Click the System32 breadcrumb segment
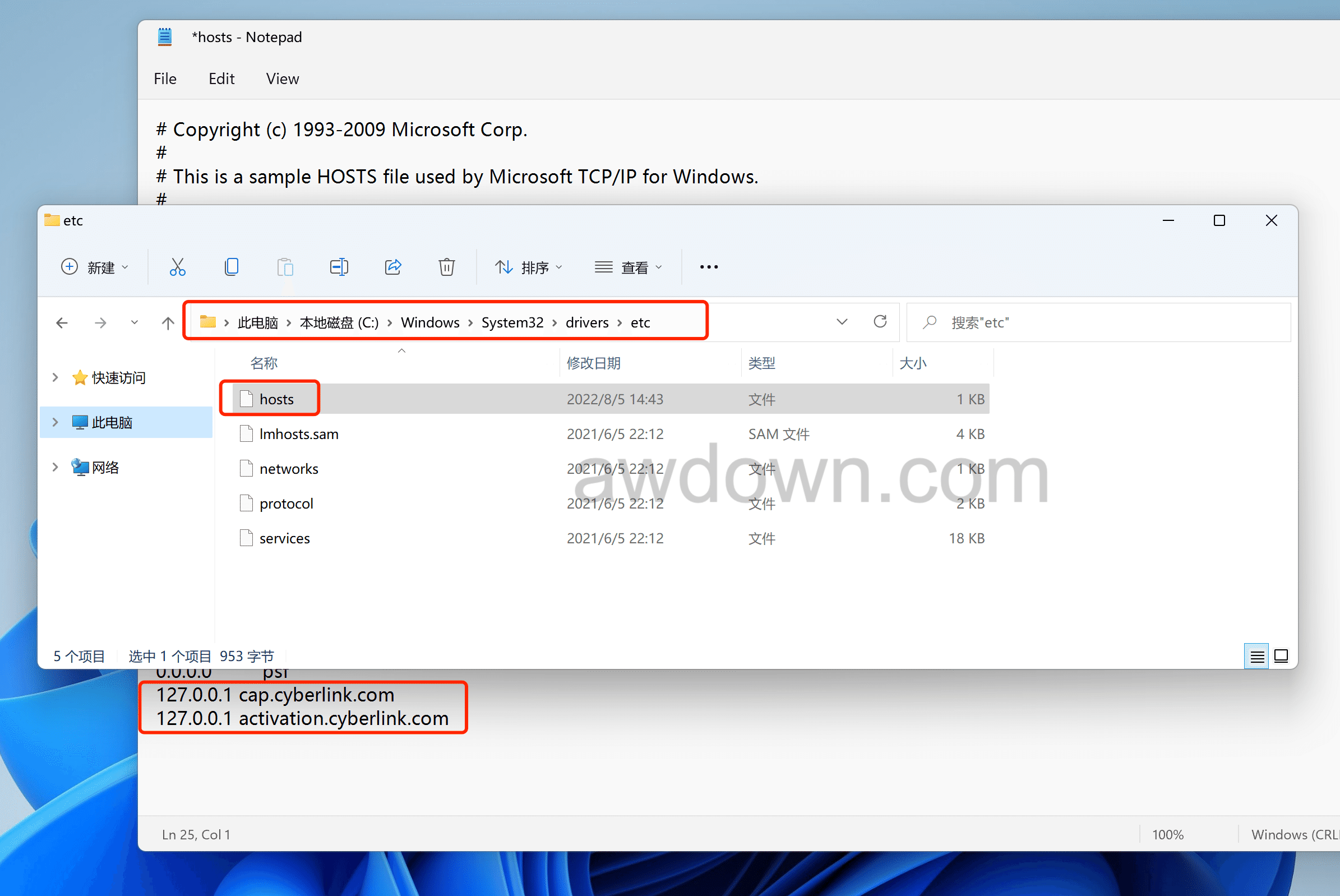This screenshot has height=896, width=1340. [512, 322]
